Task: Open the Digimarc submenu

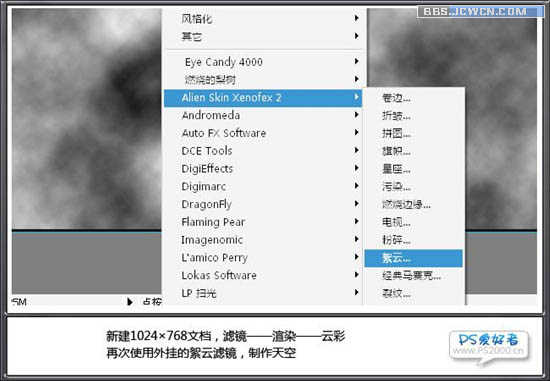Action: (x=264, y=186)
